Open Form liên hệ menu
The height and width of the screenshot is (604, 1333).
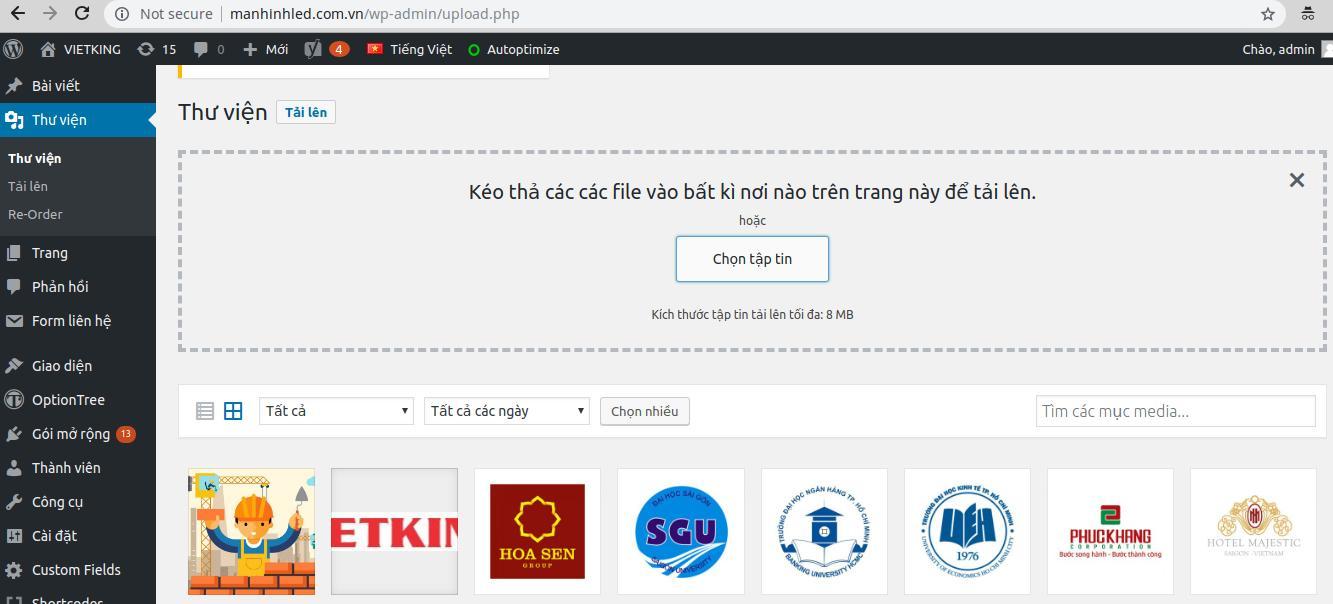pyautogui.click(x=78, y=321)
